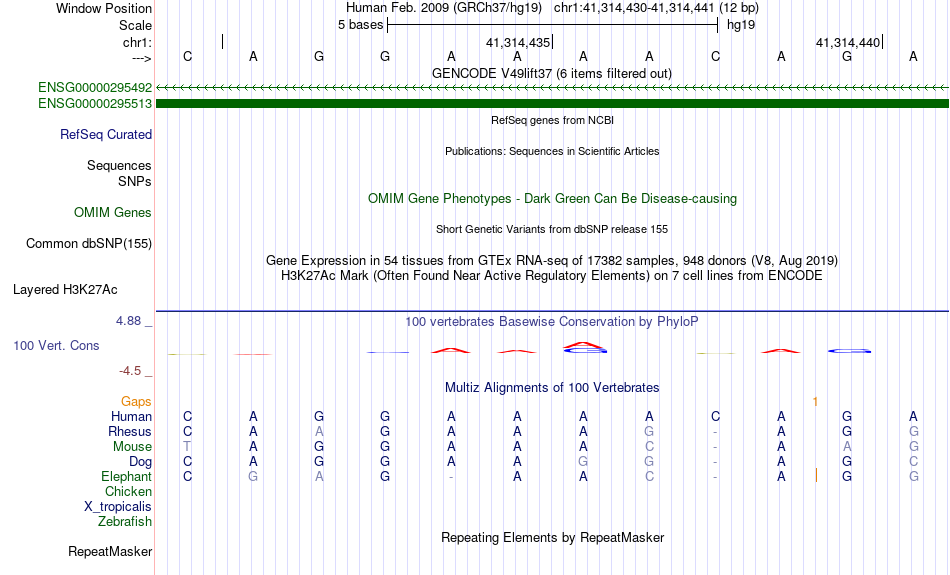
Task: Select the X_tropicalis species row label
Action: [118, 507]
